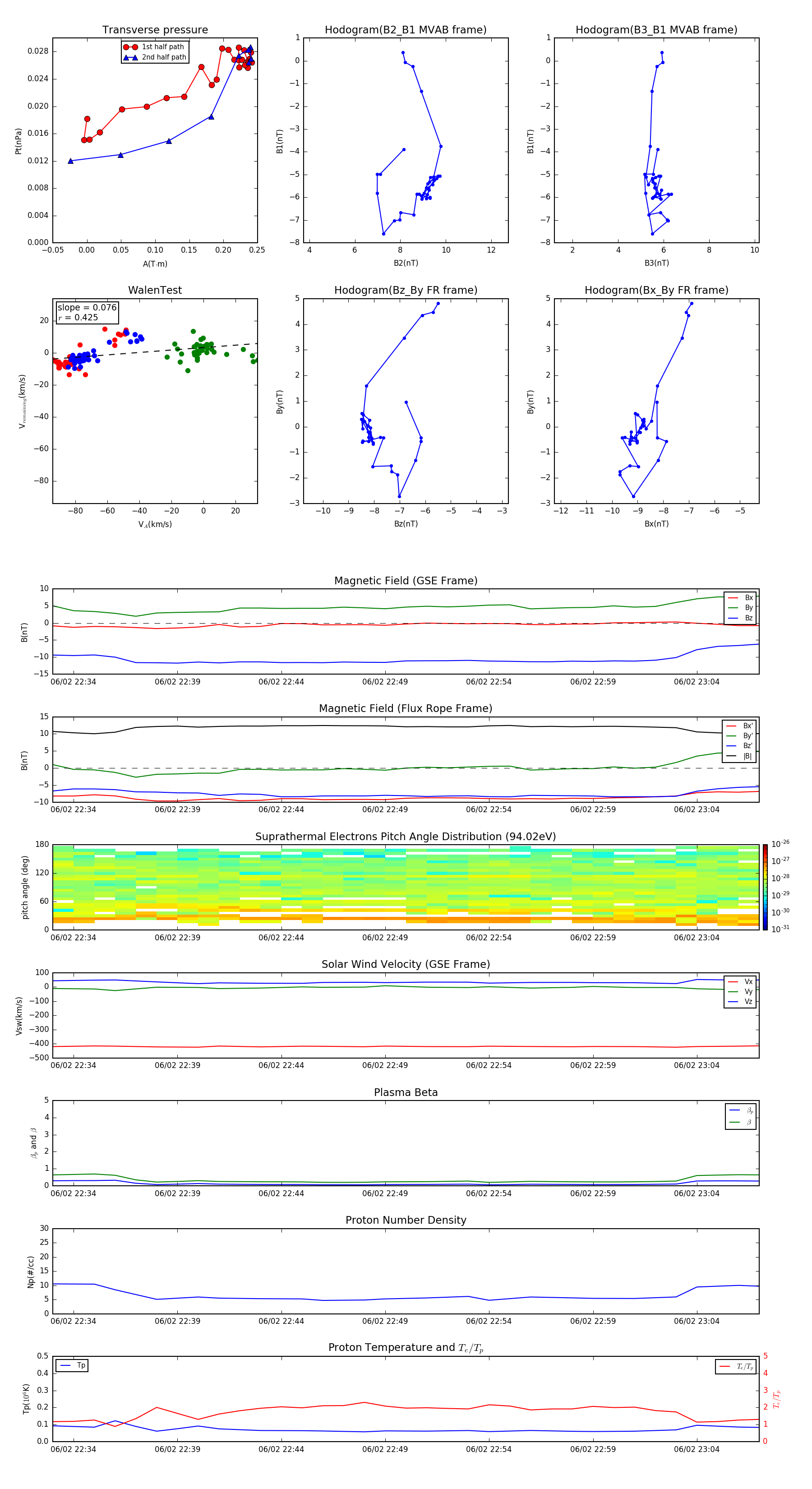Select the Tp legend entry in temperature plot
The height and width of the screenshot is (1489, 812).
click(72, 1366)
